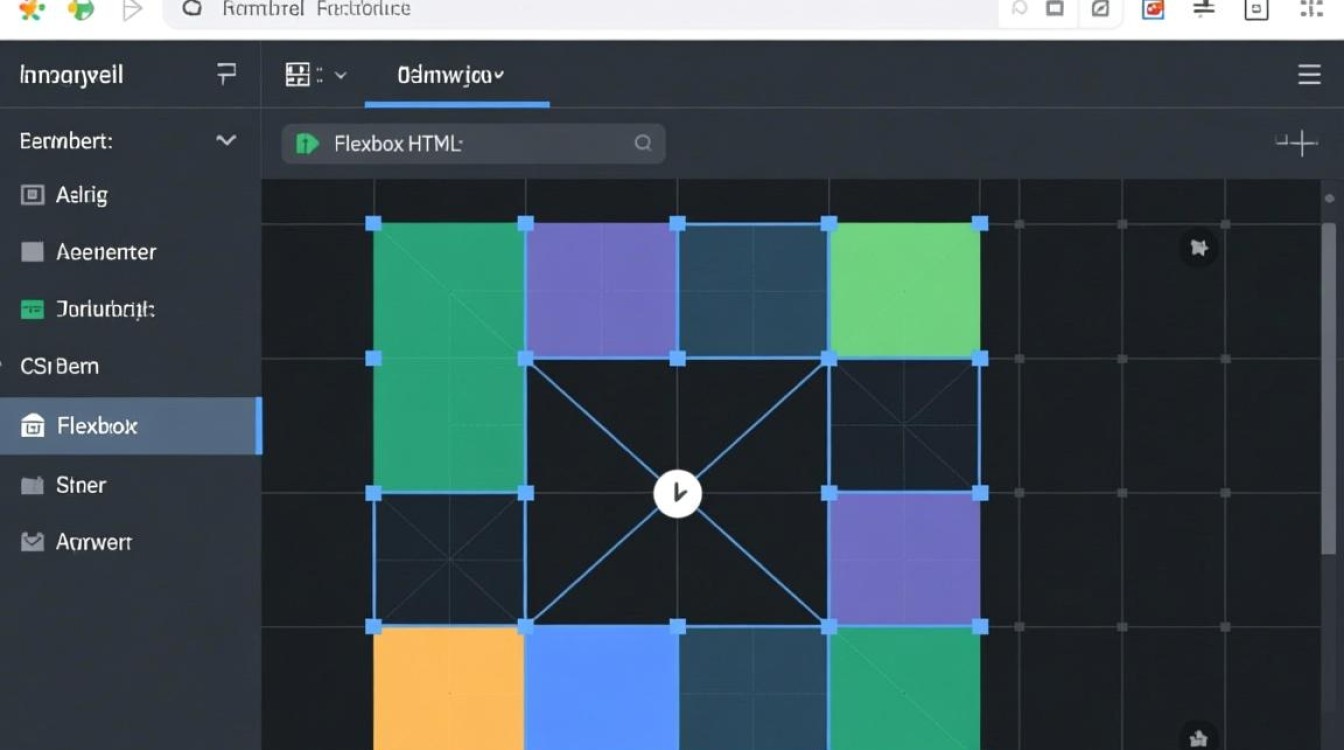The width and height of the screenshot is (1344, 750).
Task: Click the search magnifier in Flexbox HTML field
Action: (x=643, y=144)
